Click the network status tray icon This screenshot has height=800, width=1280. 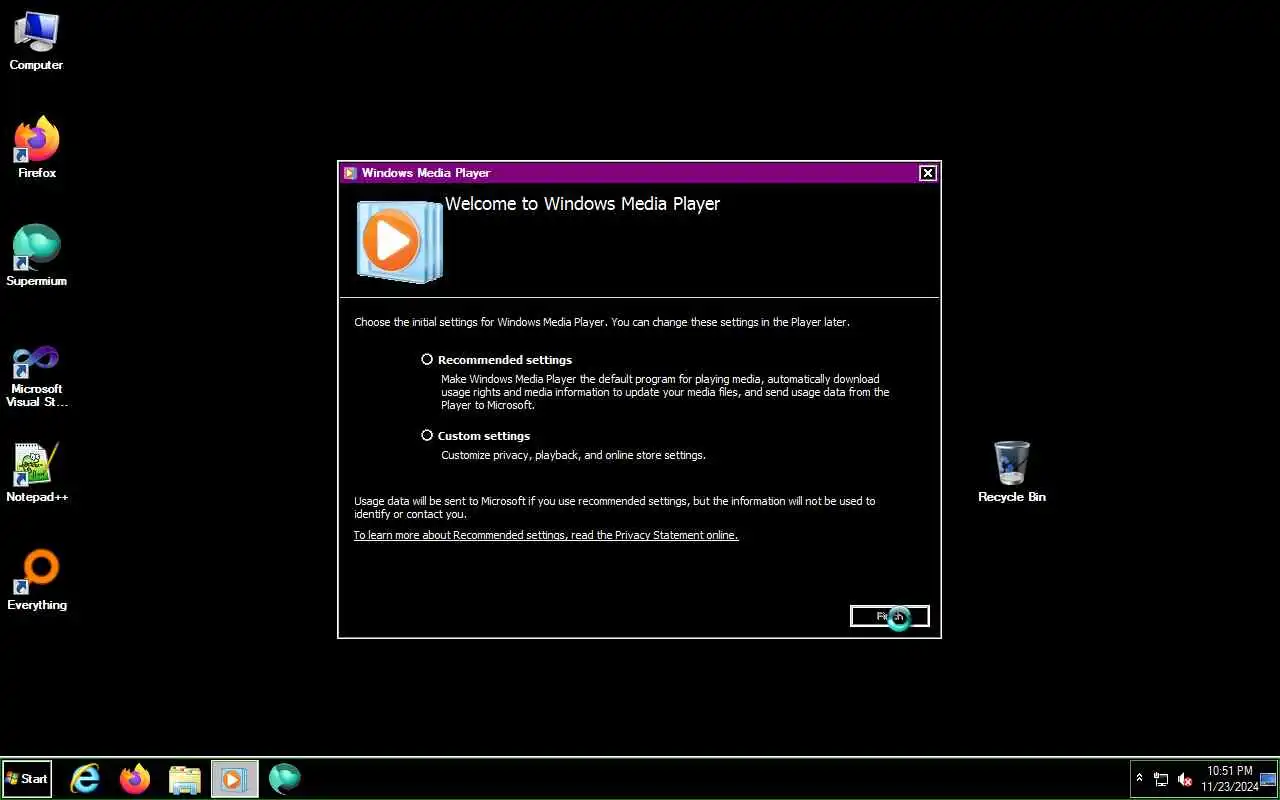(x=1161, y=779)
